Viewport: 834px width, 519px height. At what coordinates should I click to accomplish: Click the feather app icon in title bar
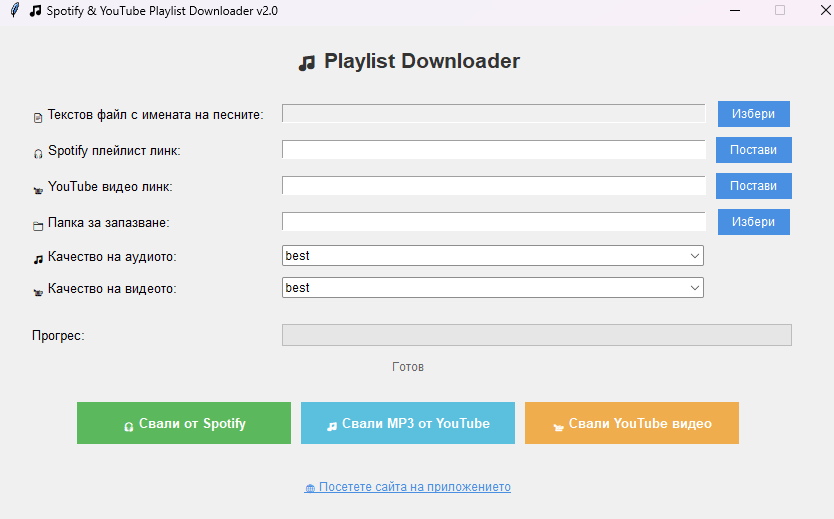[x=15, y=10]
